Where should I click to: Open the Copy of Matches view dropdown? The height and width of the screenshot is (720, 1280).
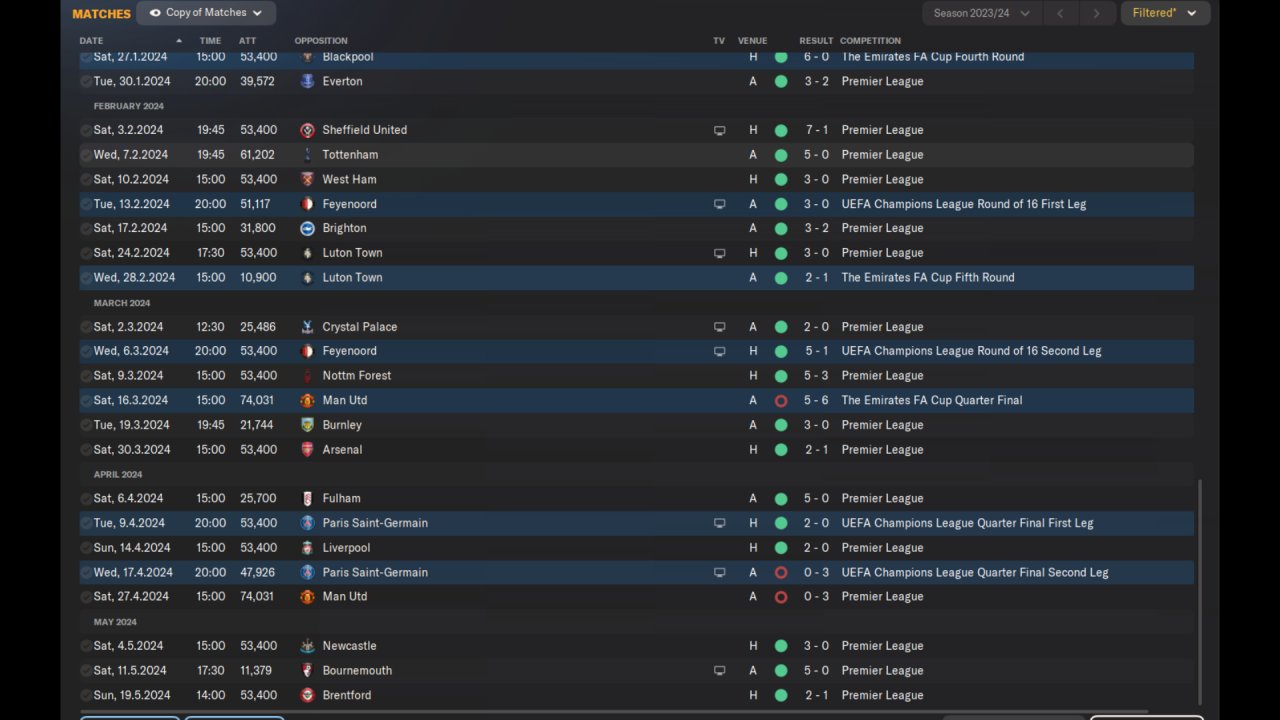(206, 13)
